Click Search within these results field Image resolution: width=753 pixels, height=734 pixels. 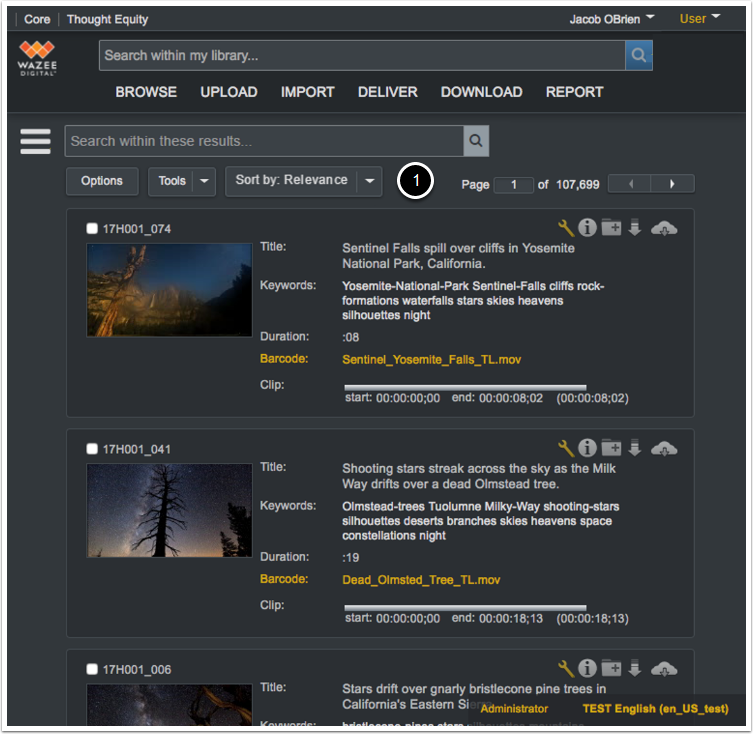tap(264, 141)
